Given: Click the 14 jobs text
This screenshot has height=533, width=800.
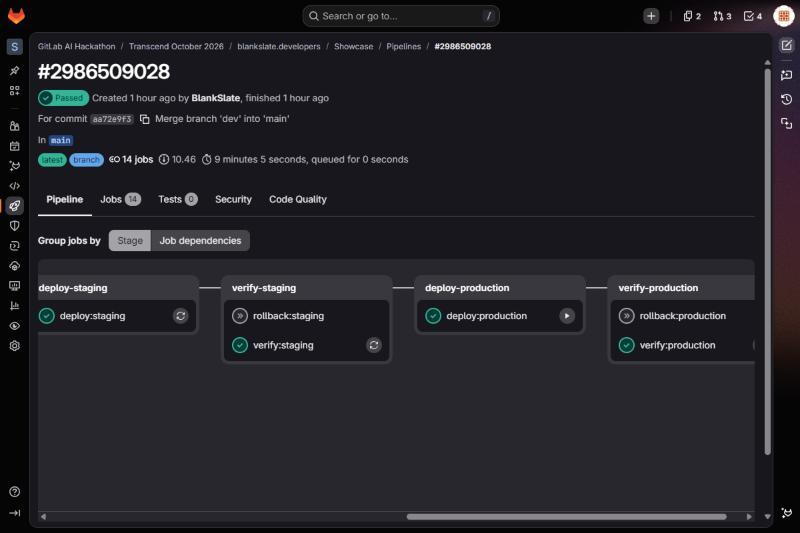Looking at the screenshot, I should [137, 160].
